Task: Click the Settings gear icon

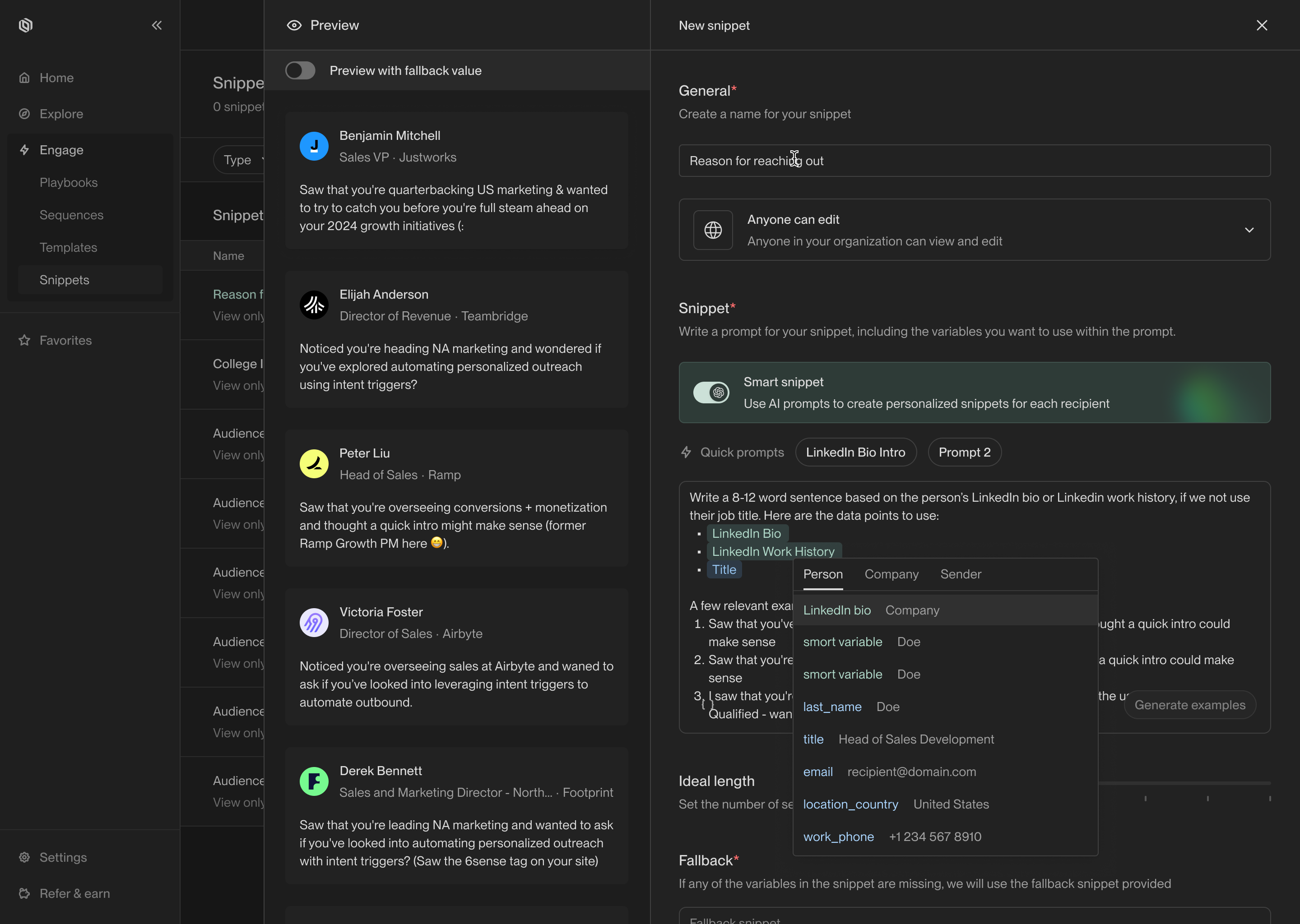Action: click(x=24, y=857)
